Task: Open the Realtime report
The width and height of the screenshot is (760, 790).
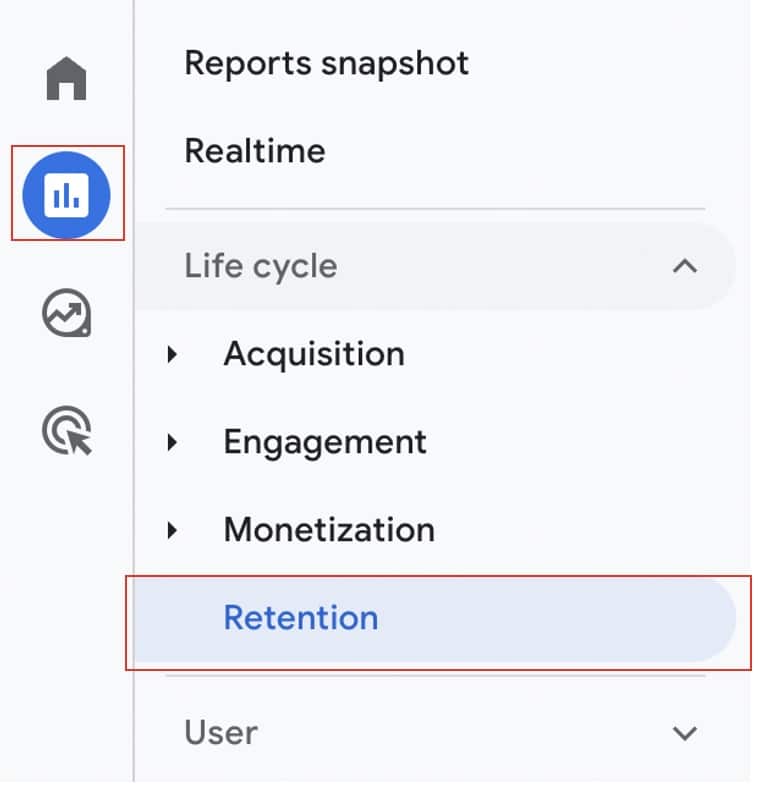Action: point(255,151)
